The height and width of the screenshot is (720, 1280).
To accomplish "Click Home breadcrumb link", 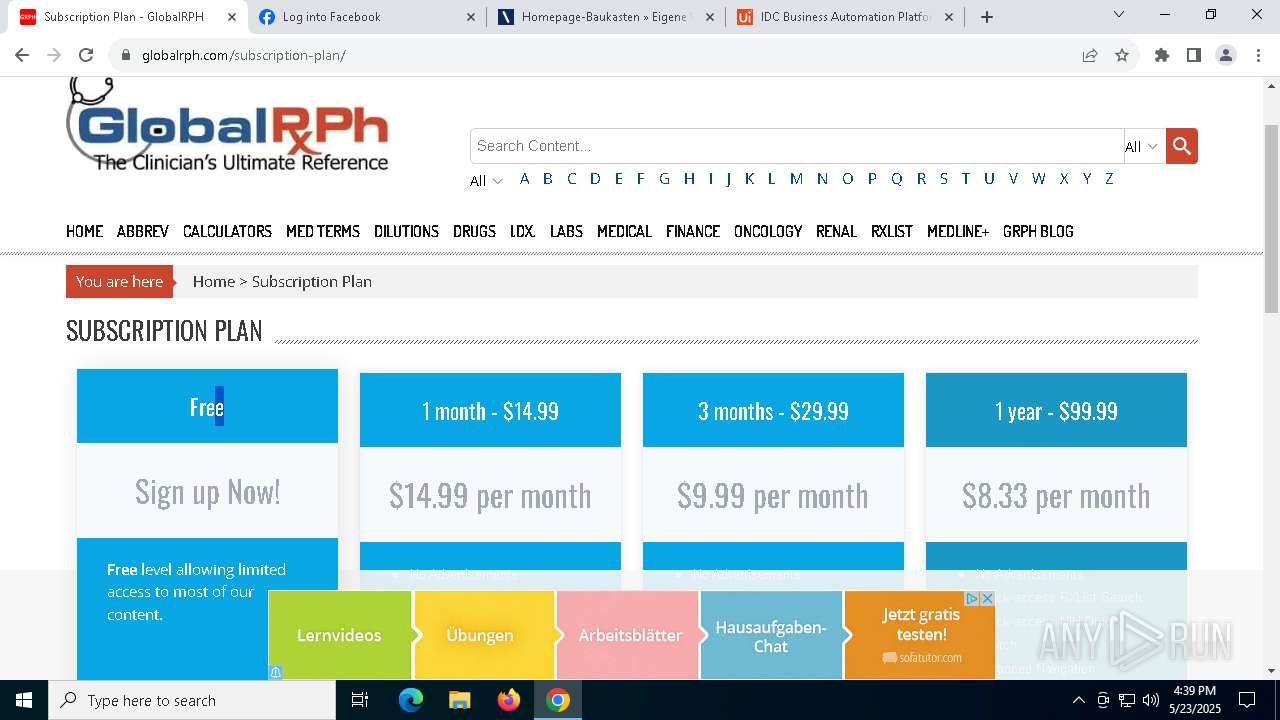I will pyautogui.click(x=214, y=282).
